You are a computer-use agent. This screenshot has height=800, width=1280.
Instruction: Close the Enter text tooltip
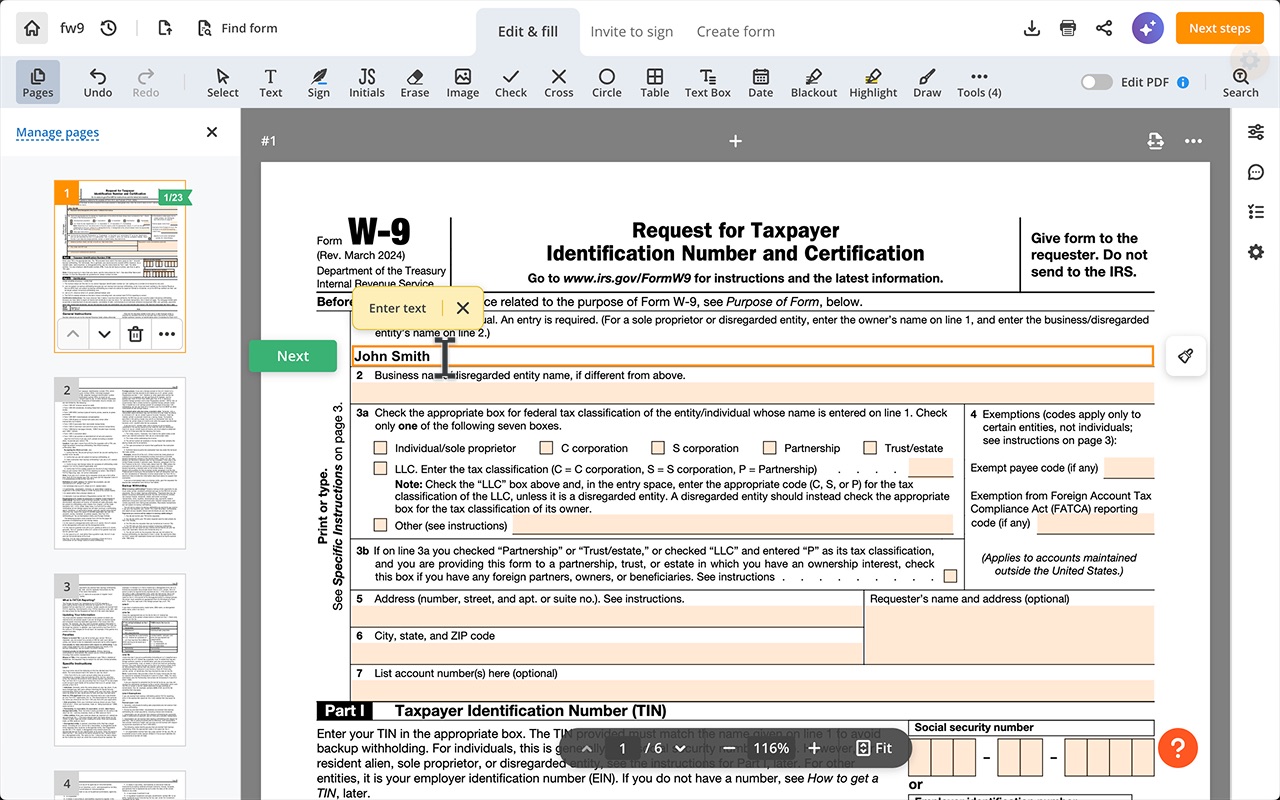[462, 308]
